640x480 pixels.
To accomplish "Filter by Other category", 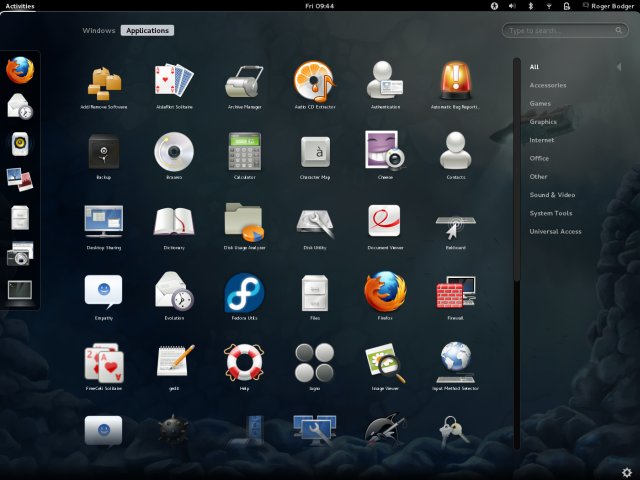I will click(538, 177).
